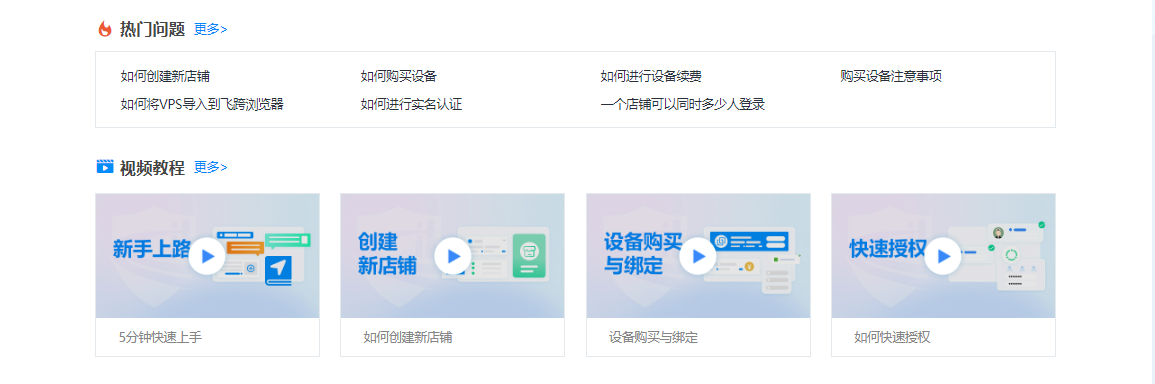Click the flame icon beside 热门问题
Screen dimensions: 1155x384
tap(105, 29)
